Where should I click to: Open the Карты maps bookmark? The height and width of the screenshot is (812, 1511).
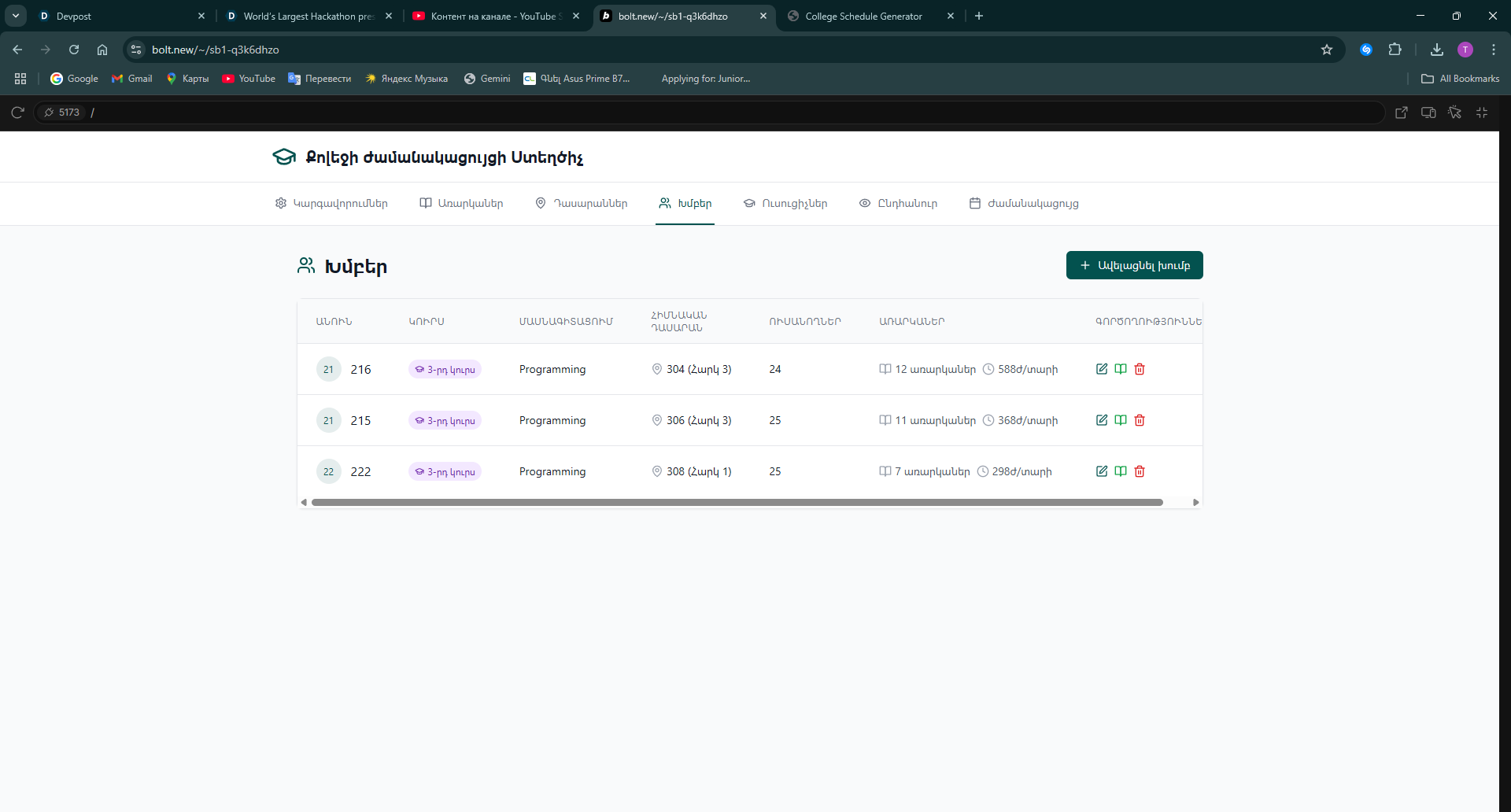[187, 79]
